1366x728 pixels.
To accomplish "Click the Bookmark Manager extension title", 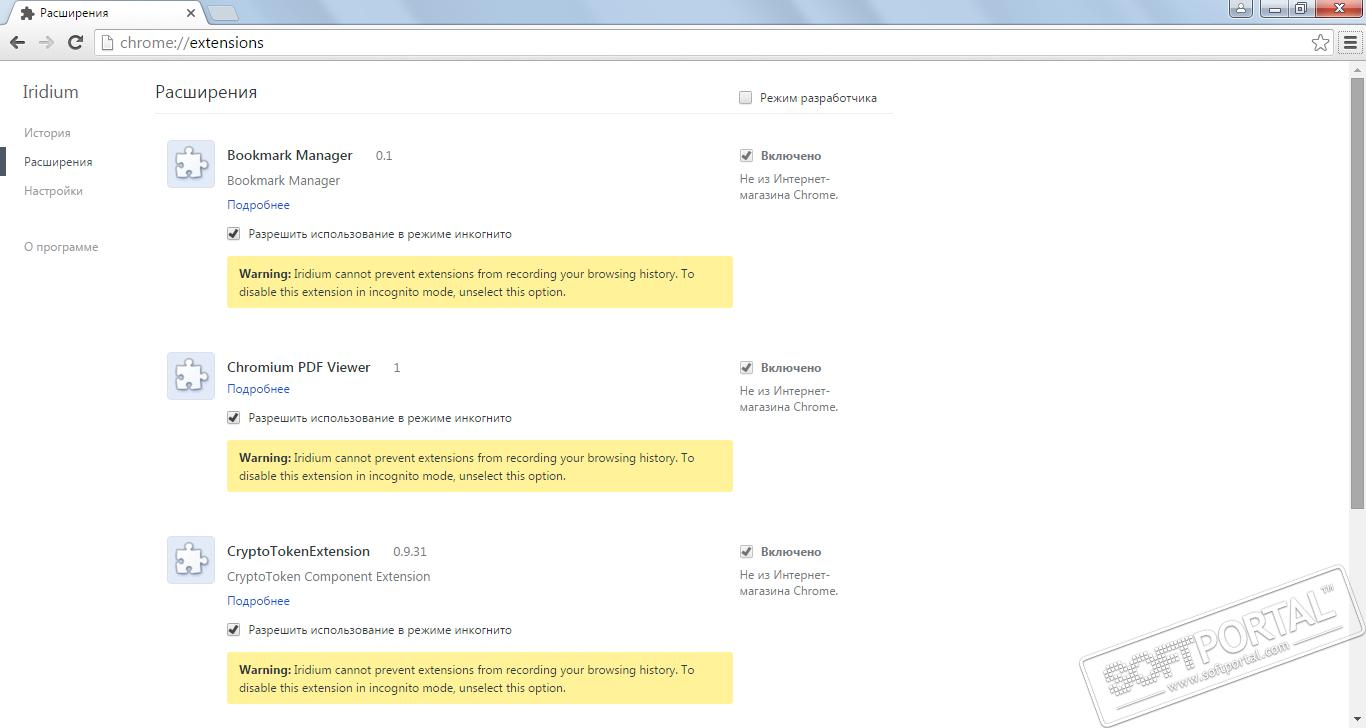I will coord(290,156).
